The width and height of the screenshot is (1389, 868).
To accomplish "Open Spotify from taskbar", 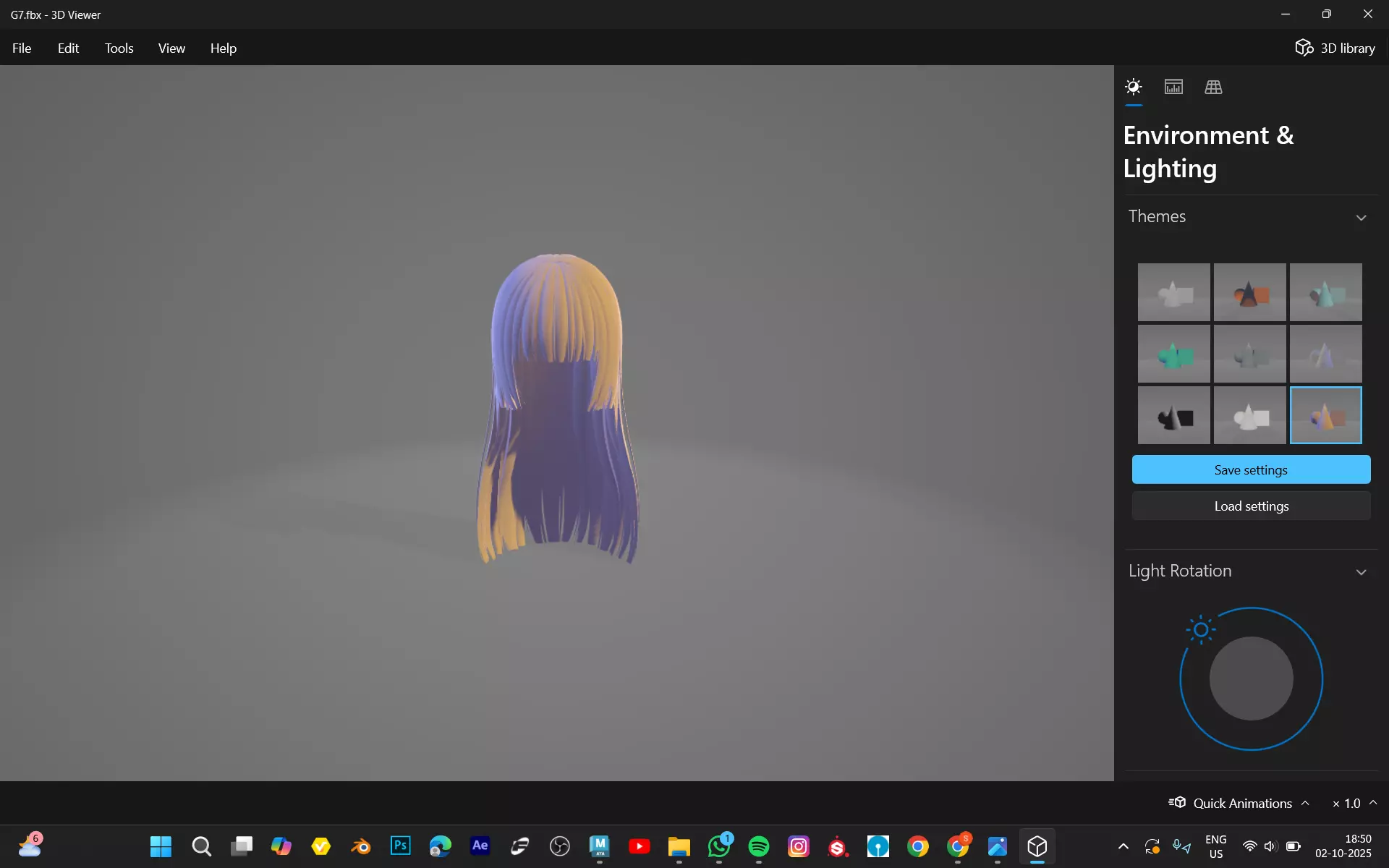I will tap(759, 846).
